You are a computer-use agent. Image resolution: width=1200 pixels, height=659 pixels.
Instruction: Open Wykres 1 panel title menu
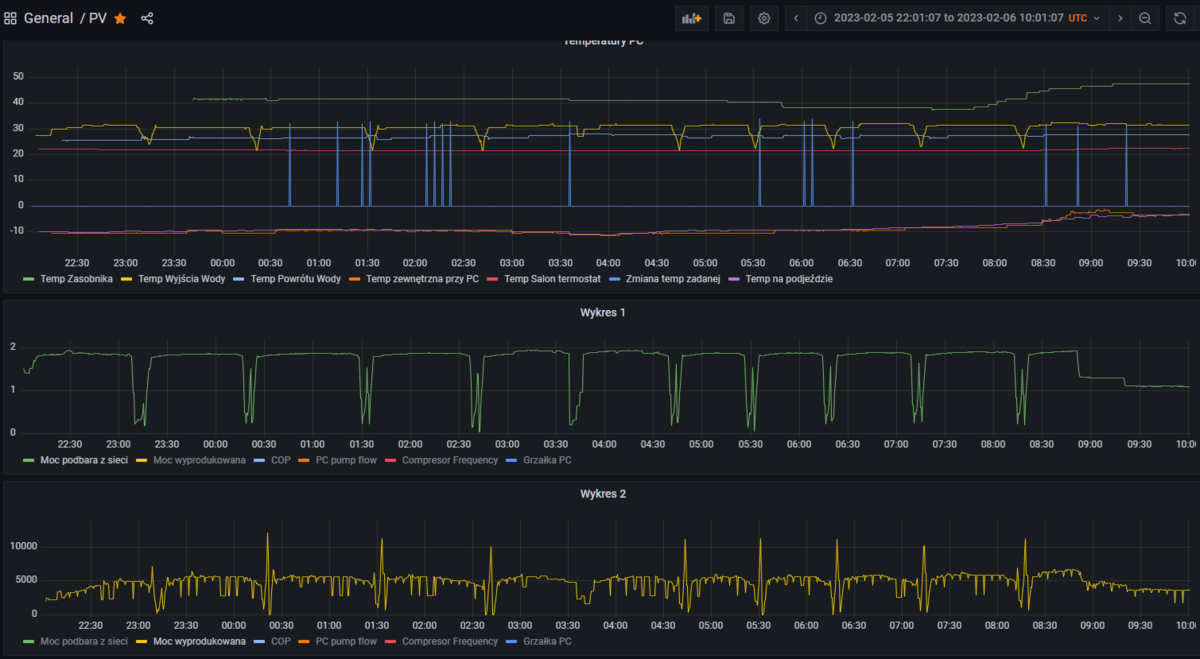point(602,312)
